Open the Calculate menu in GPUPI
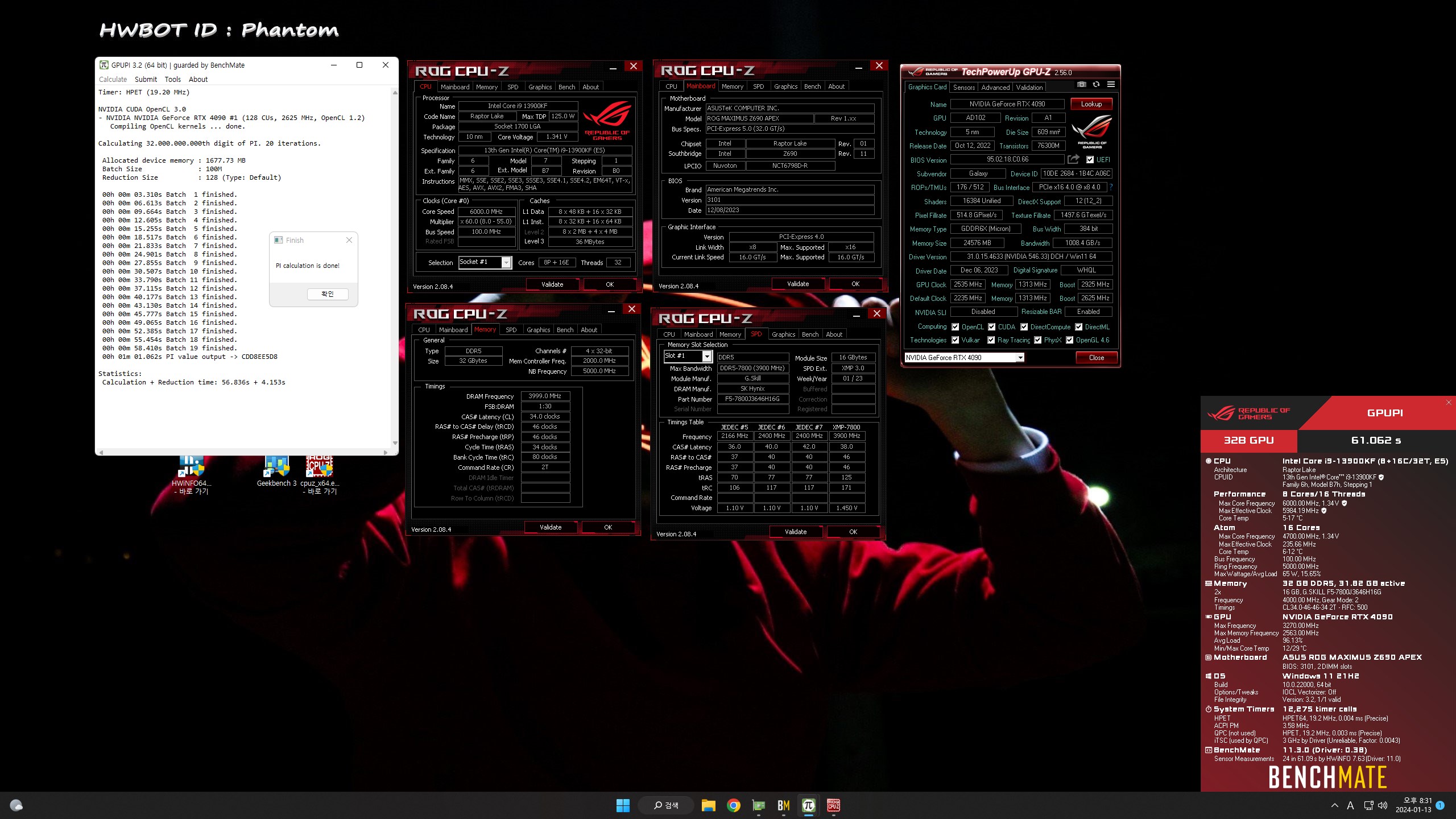 (113, 80)
